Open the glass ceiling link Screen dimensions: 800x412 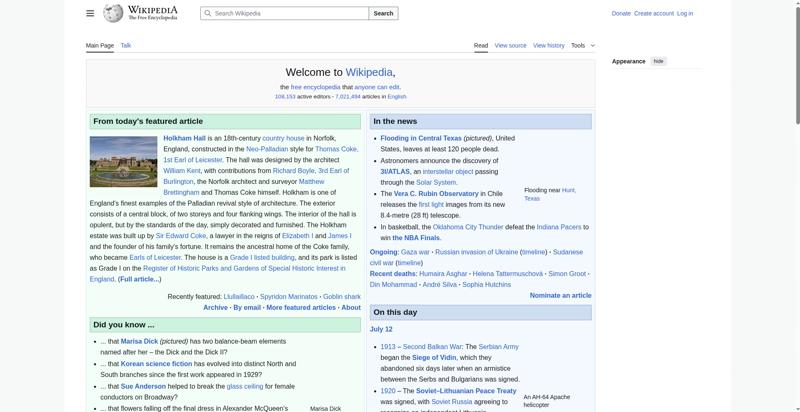(245, 387)
